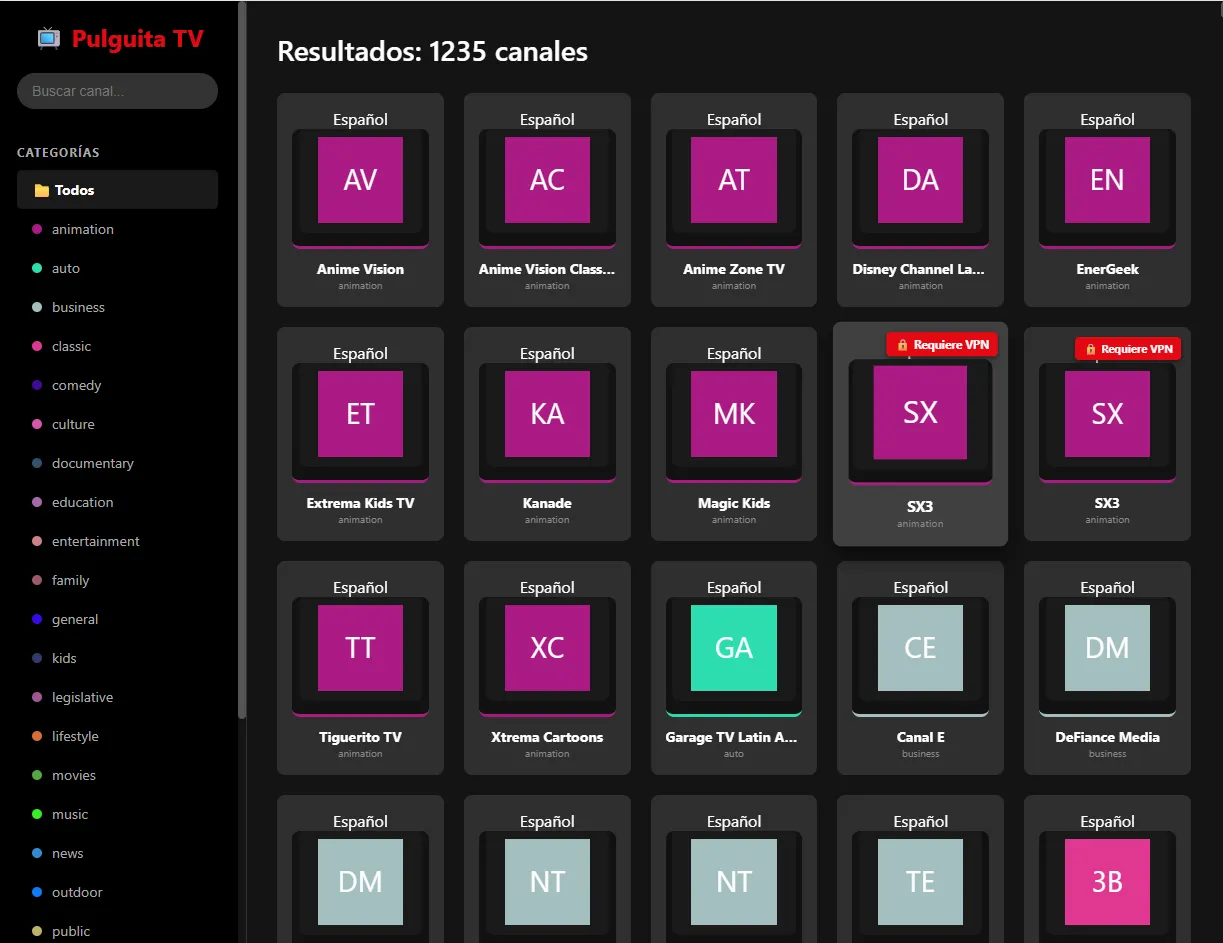Click the sidebar vertical scrollbar

242,360
